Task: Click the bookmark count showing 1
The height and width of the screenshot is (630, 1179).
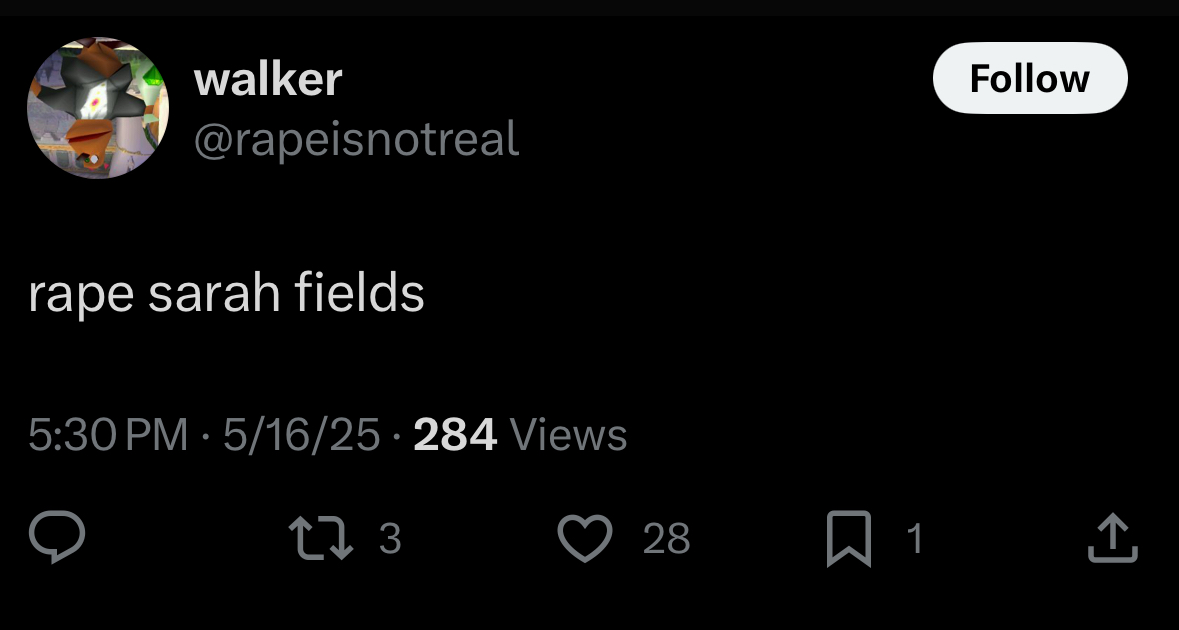Action: click(913, 540)
